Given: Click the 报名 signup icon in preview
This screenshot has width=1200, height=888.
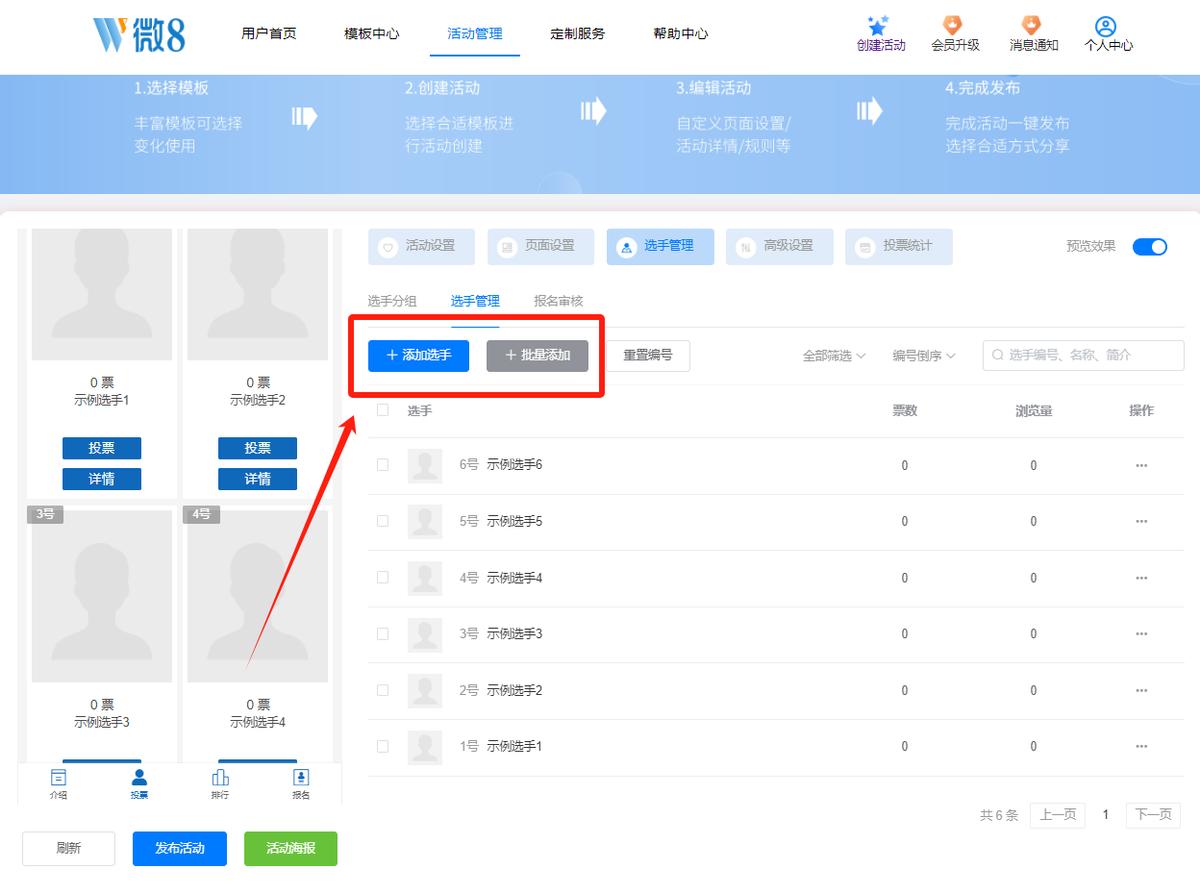Looking at the screenshot, I should point(301,778).
